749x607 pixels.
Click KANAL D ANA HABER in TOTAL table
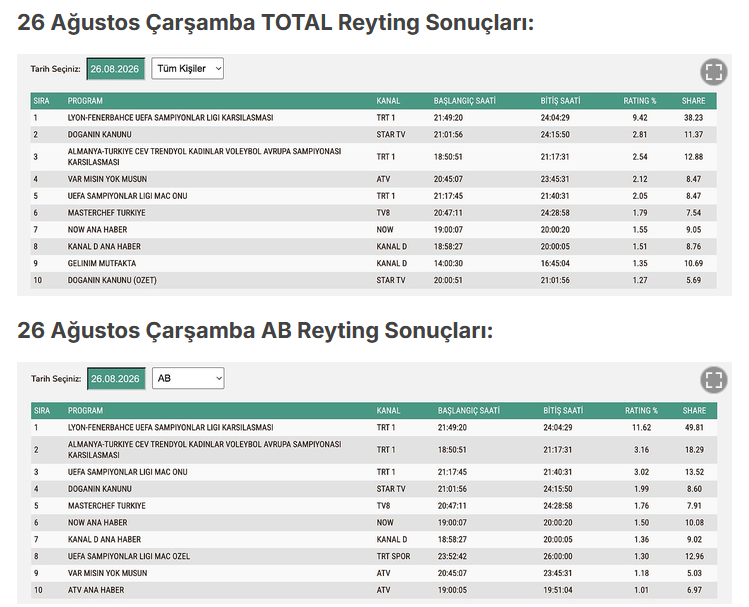(x=104, y=246)
